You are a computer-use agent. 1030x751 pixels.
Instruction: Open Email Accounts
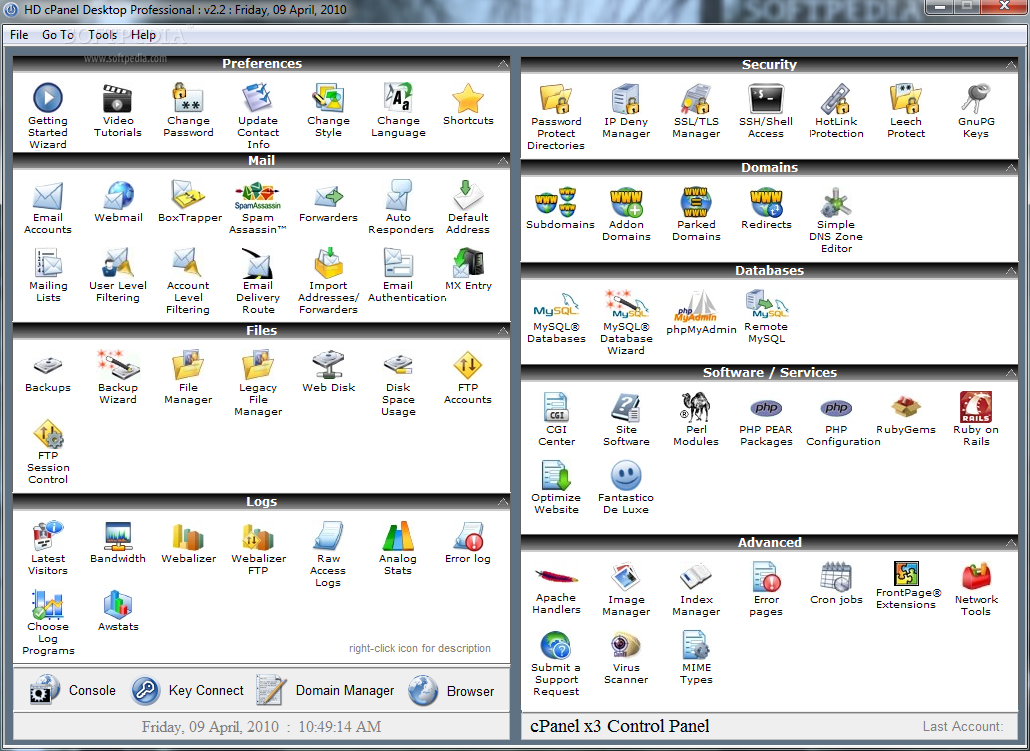(x=48, y=195)
